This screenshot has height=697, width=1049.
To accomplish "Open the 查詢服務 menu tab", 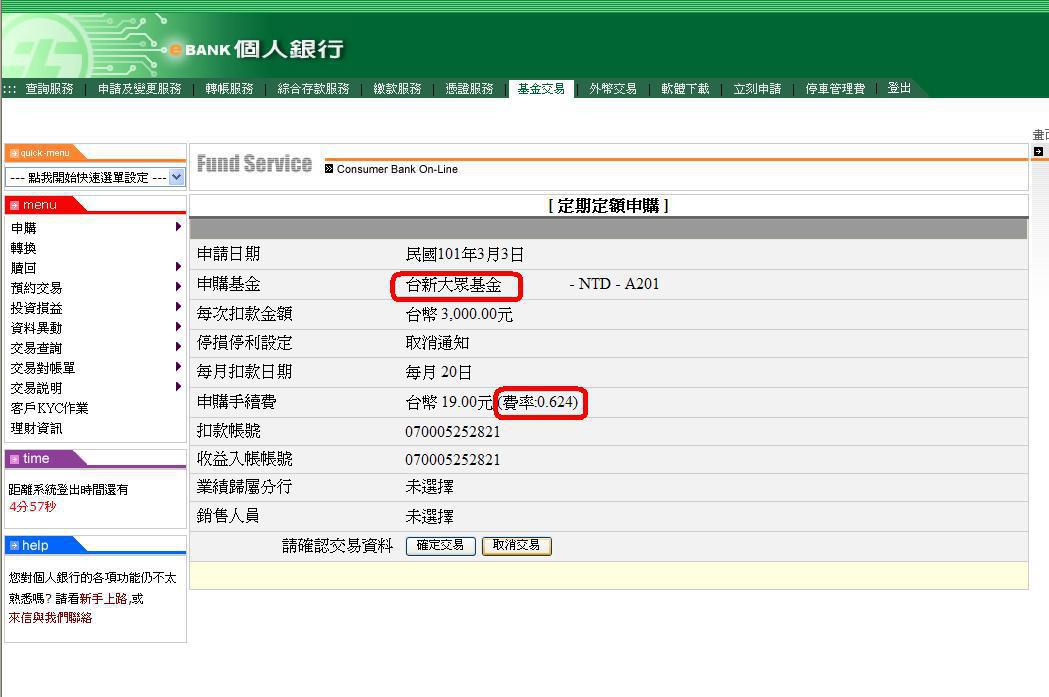I will 49,89.
